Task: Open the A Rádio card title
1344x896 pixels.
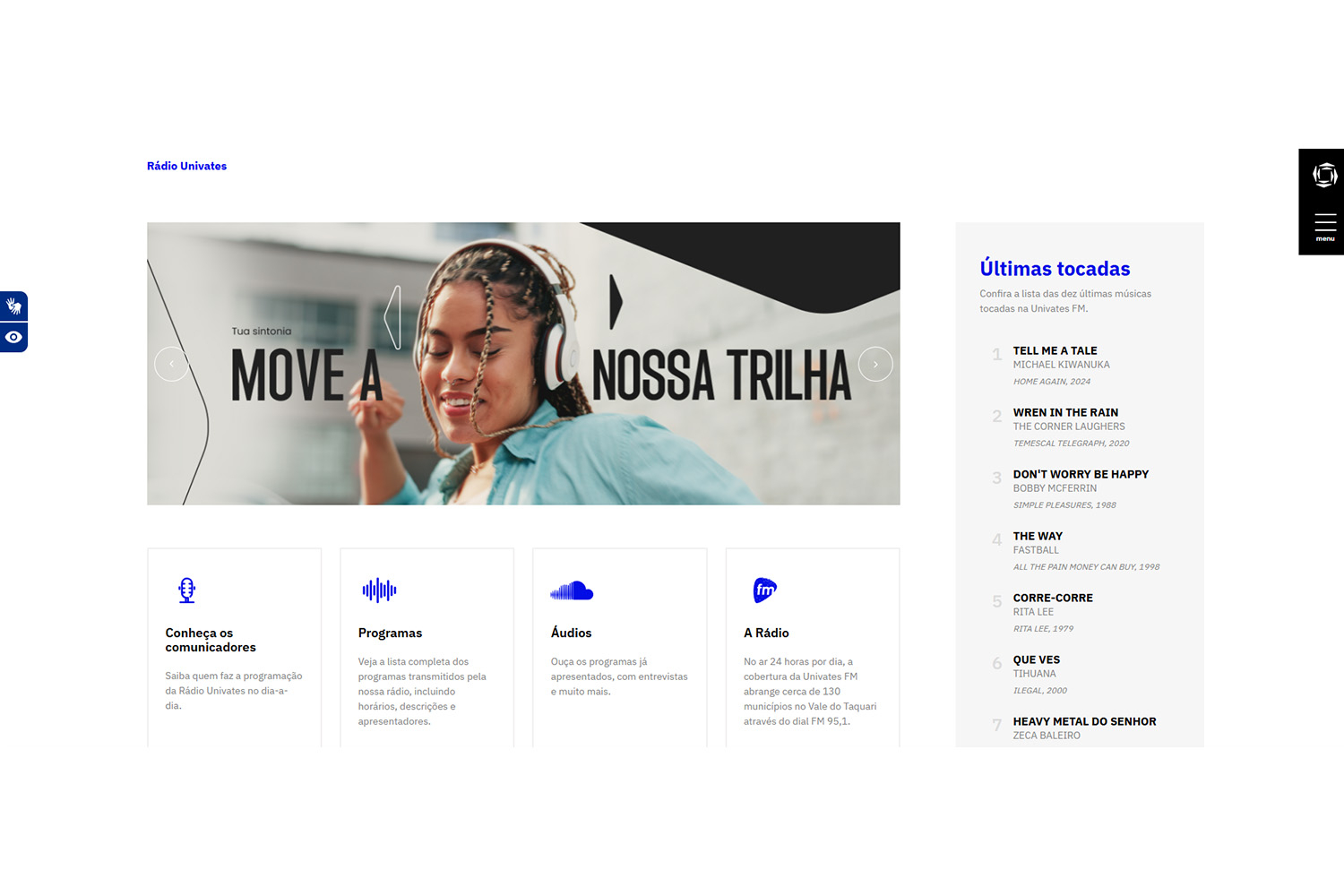Action: (x=766, y=633)
